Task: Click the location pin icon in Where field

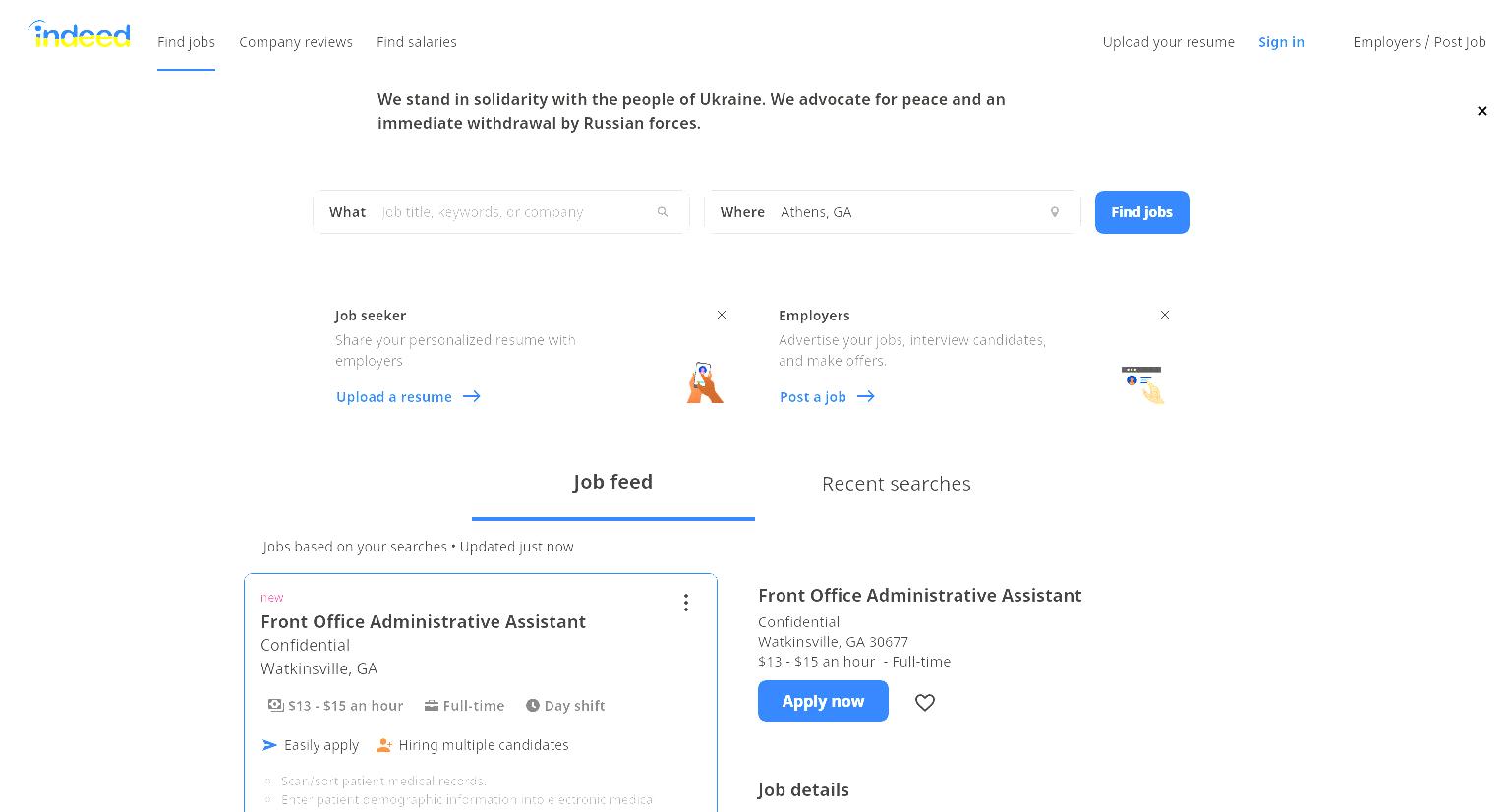Action: [x=1055, y=212]
